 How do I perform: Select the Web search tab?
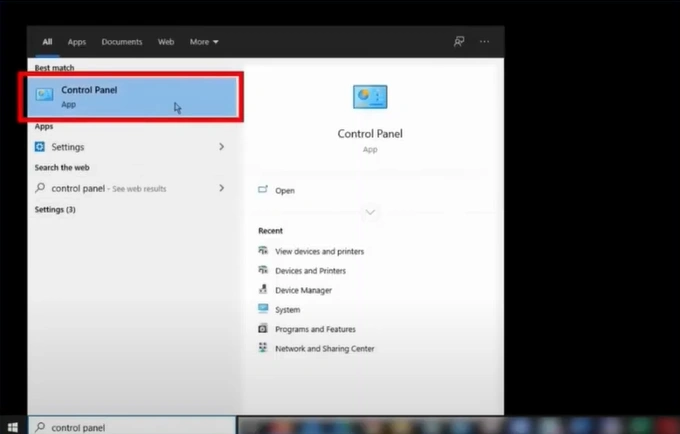click(166, 42)
